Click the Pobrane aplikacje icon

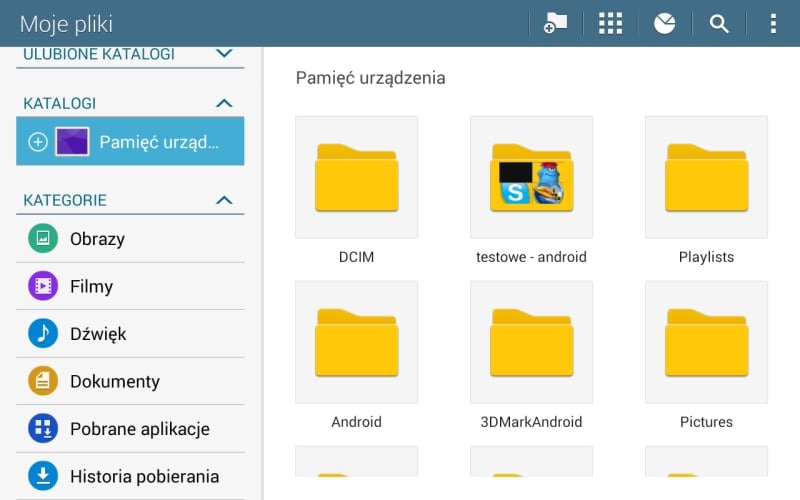(x=43, y=428)
